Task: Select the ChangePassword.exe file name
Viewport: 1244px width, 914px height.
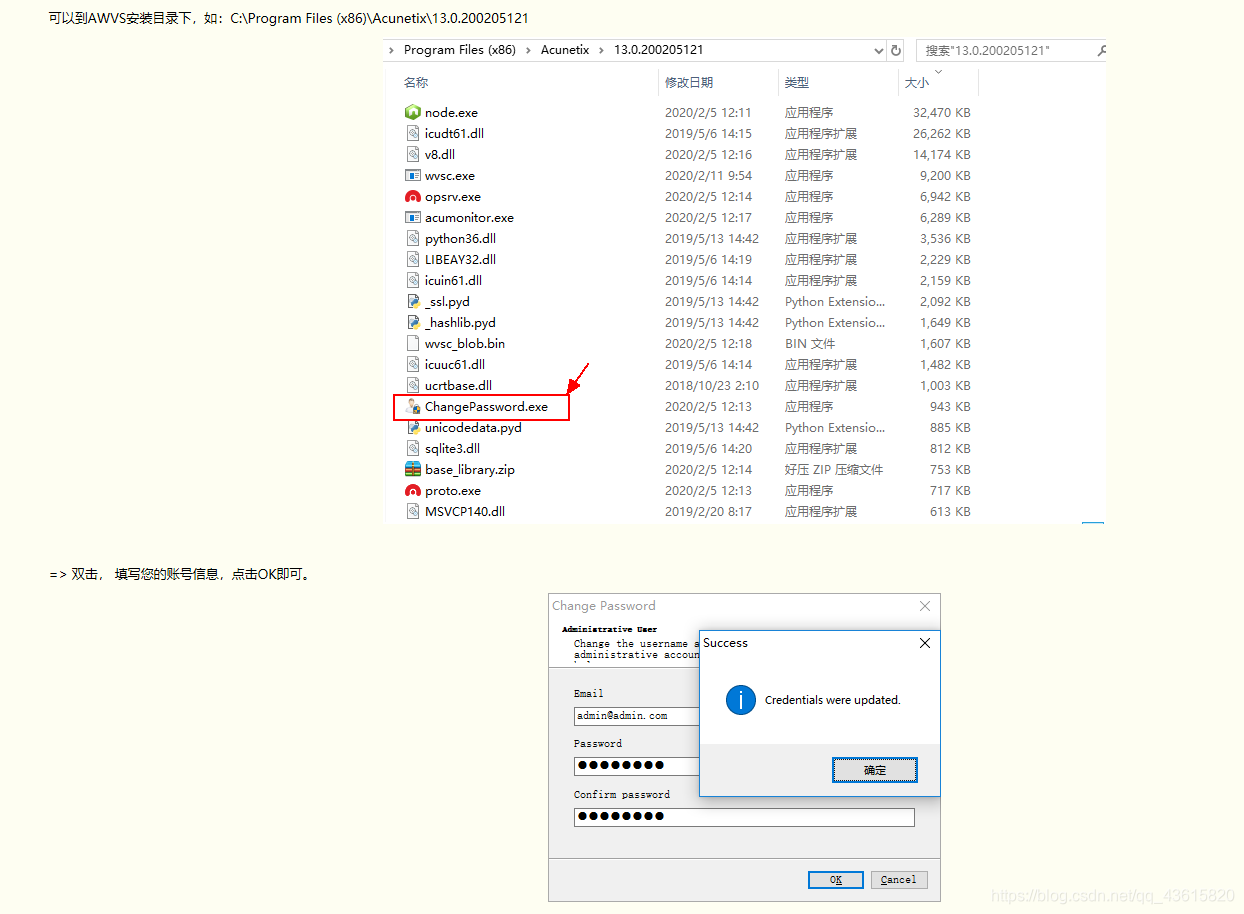Action: tap(486, 407)
